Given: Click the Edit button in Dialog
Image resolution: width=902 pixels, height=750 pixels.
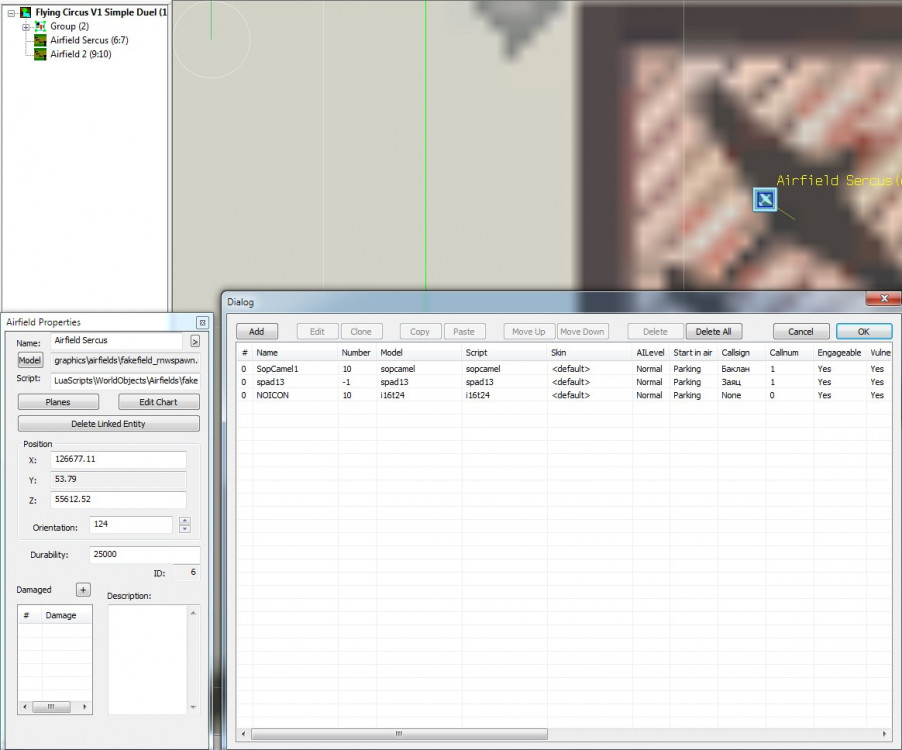Looking at the screenshot, I should [x=317, y=332].
